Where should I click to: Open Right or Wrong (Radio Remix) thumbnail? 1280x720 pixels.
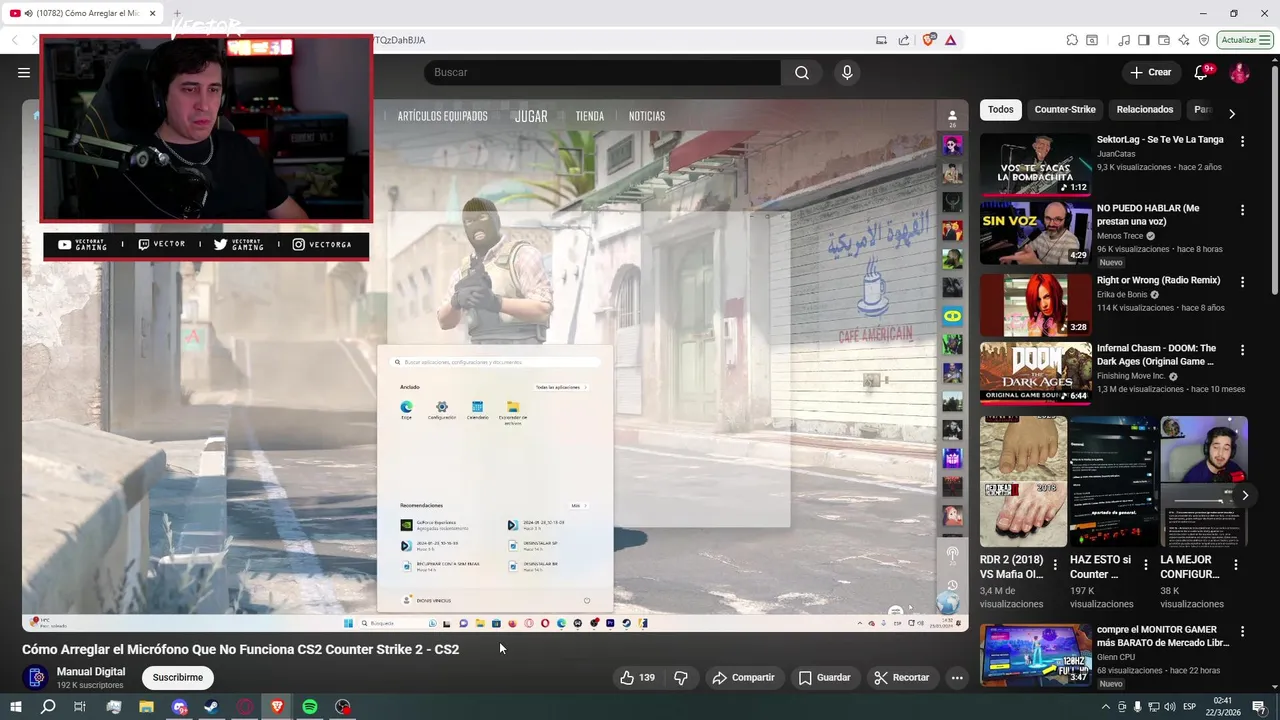click(1035, 305)
